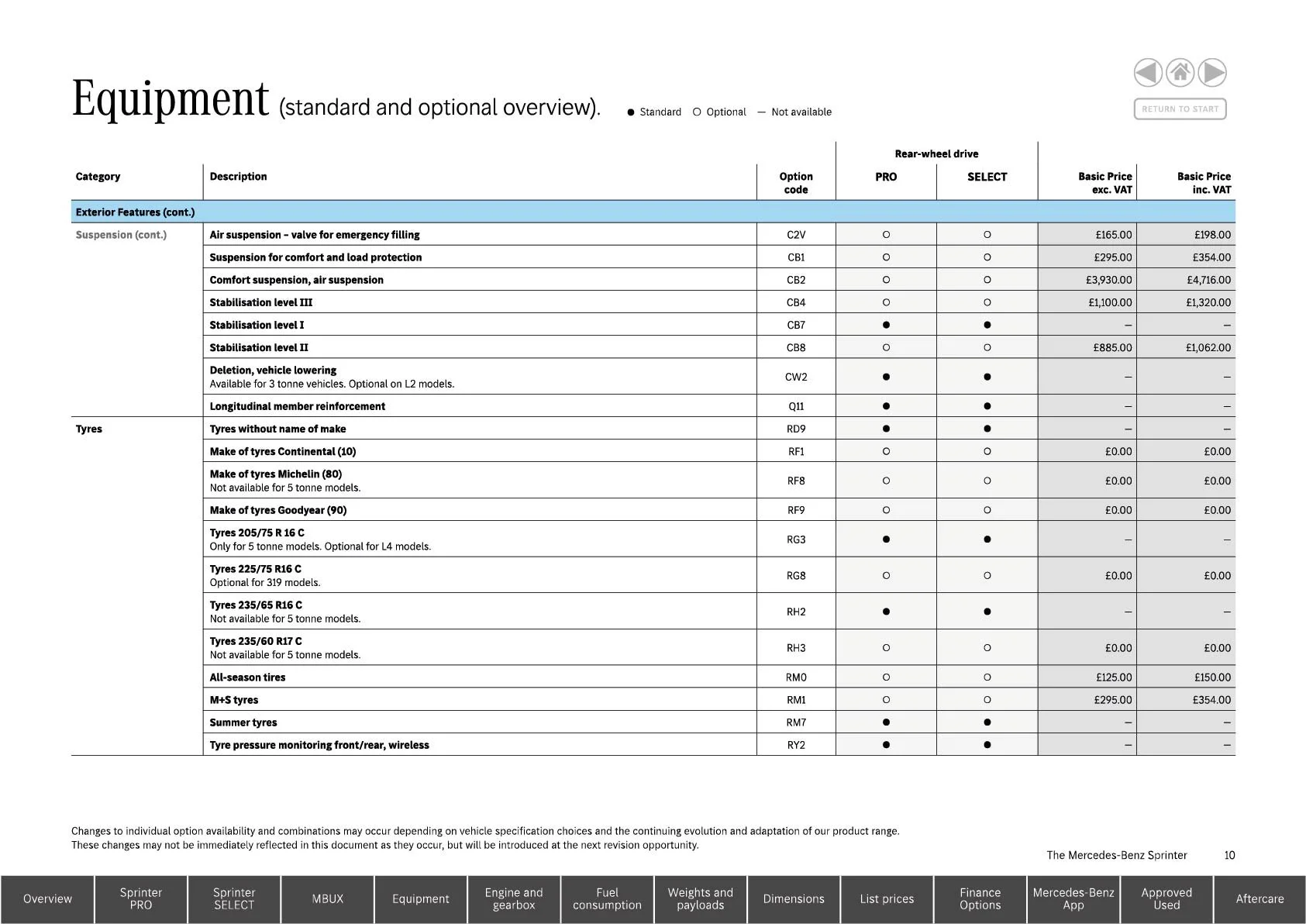Click 'Make of tyres Goodyear (90)'

[278, 510]
